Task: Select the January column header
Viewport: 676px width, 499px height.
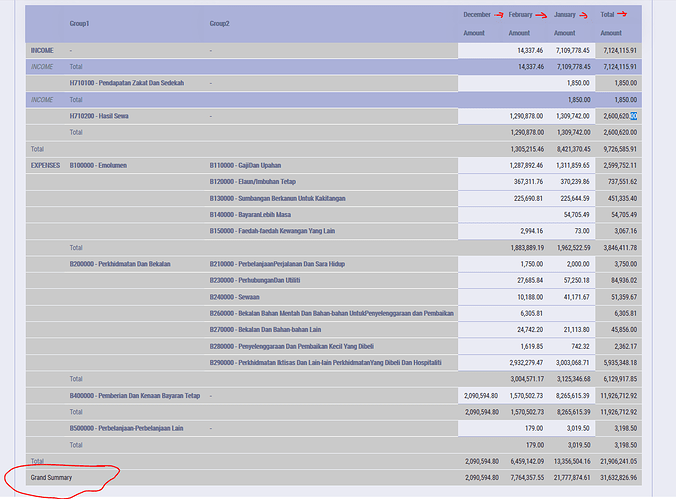Action: 565,15
